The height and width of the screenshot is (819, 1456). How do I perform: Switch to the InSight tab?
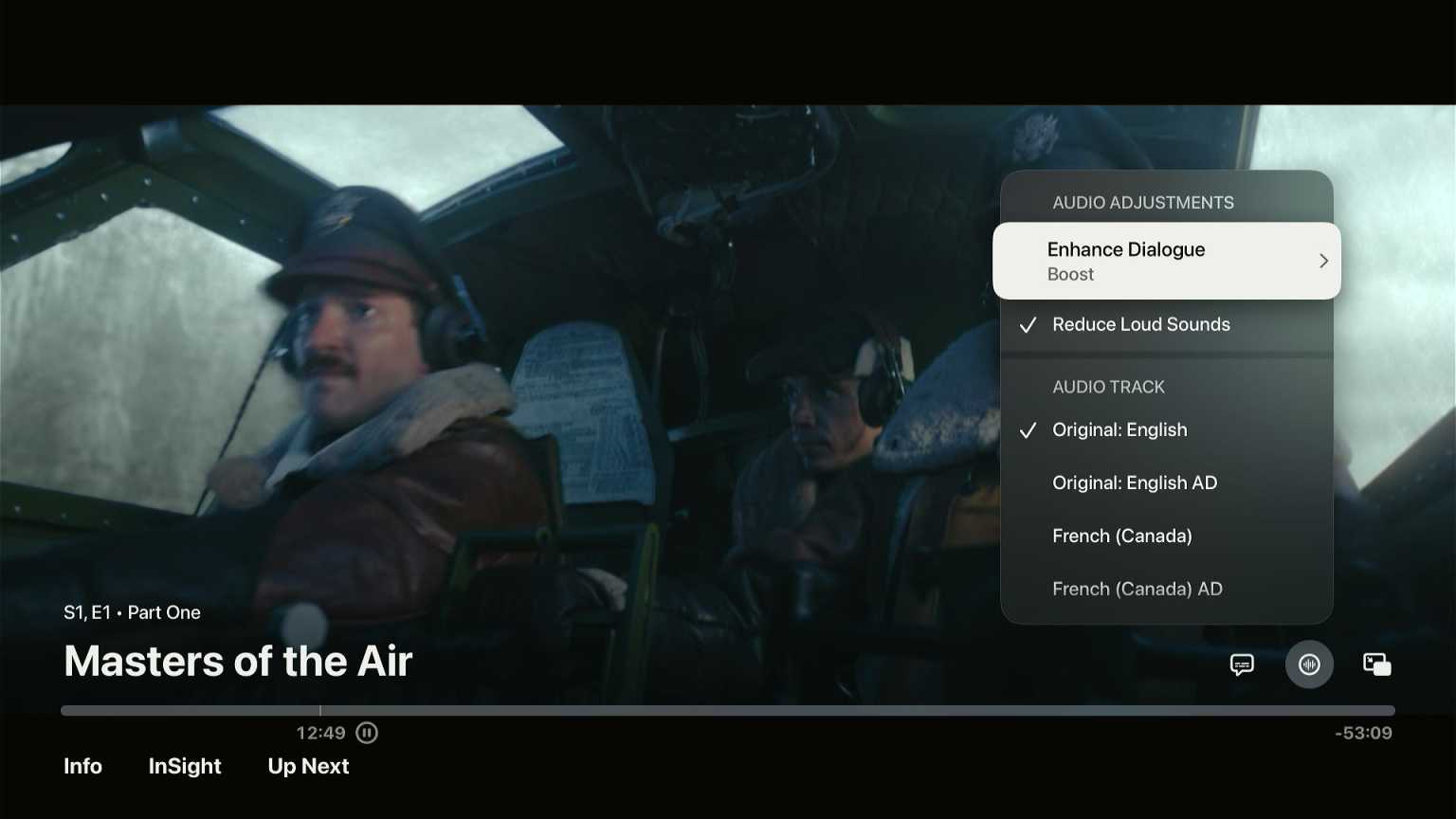(184, 766)
